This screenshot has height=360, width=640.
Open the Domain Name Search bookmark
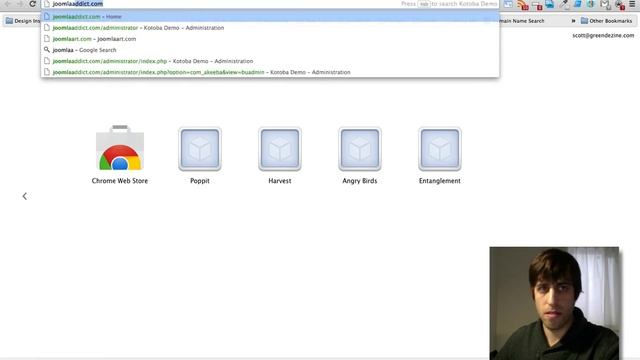522,21
